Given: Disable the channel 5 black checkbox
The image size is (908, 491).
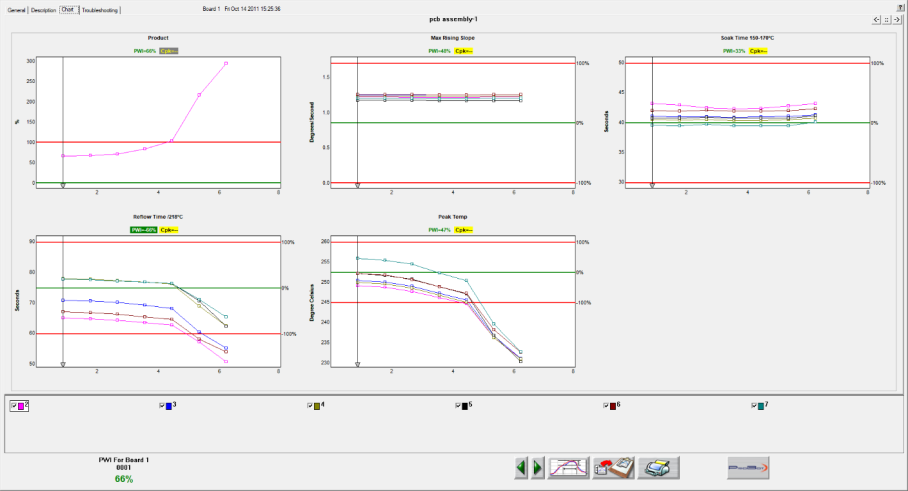Looking at the screenshot, I should click(x=458, y=405).
